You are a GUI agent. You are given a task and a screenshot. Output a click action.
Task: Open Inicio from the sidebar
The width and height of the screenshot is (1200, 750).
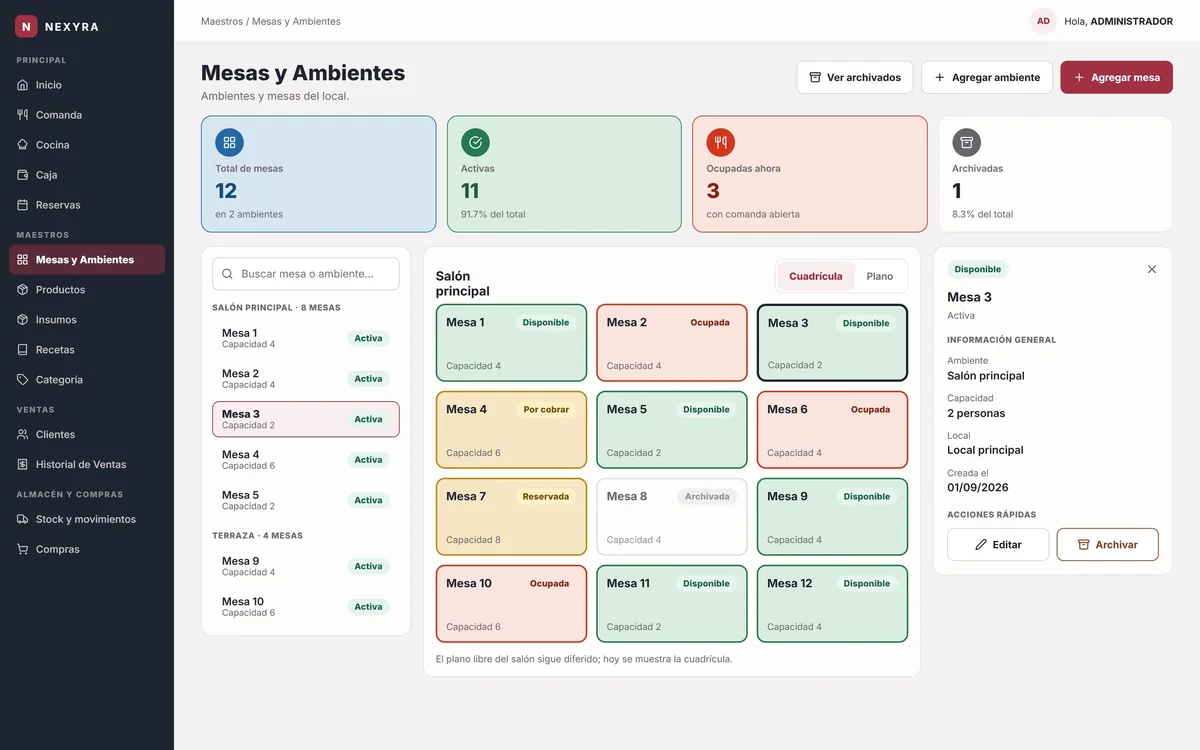[x=87, y=85]
